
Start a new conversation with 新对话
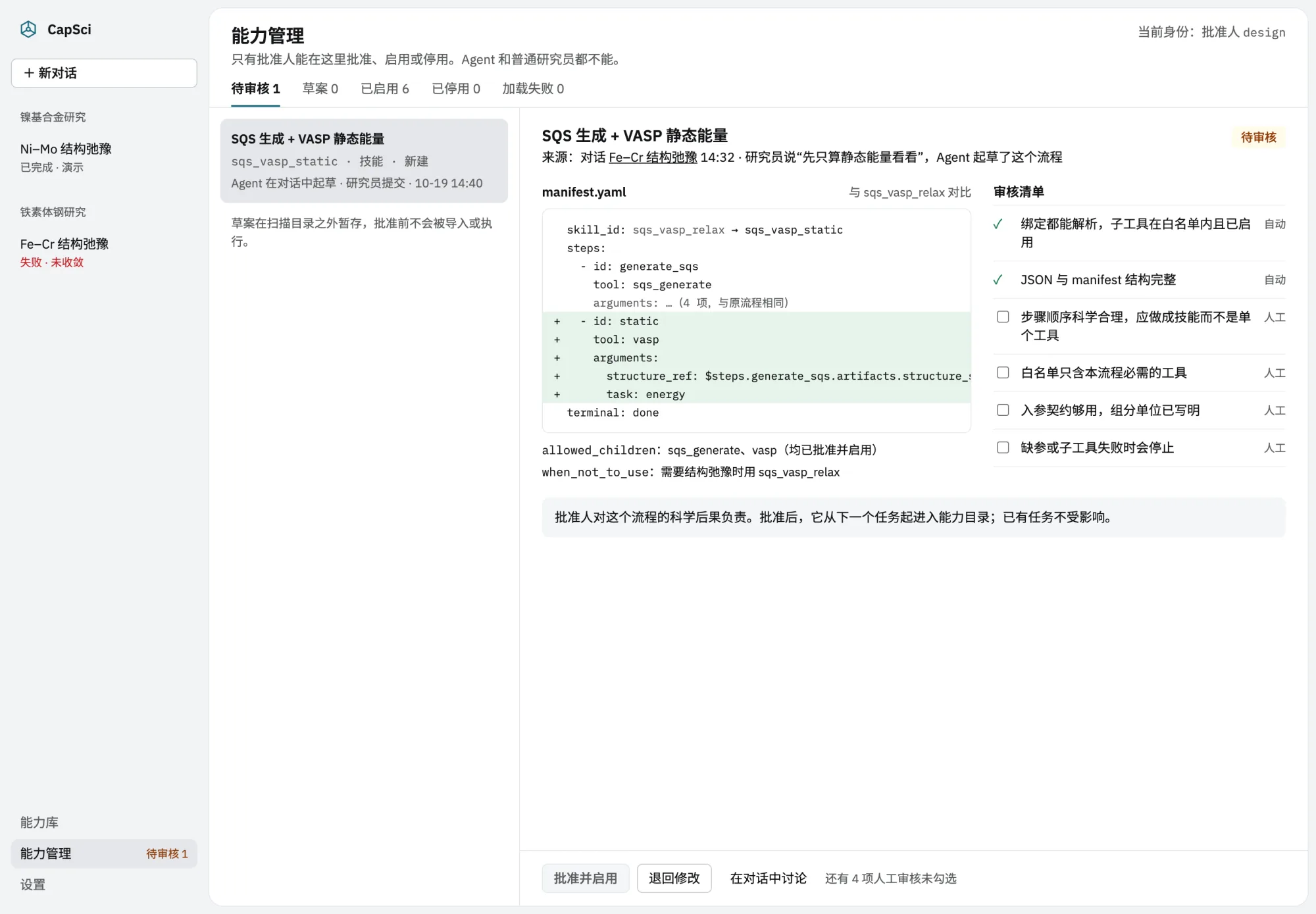pos(104,73)
